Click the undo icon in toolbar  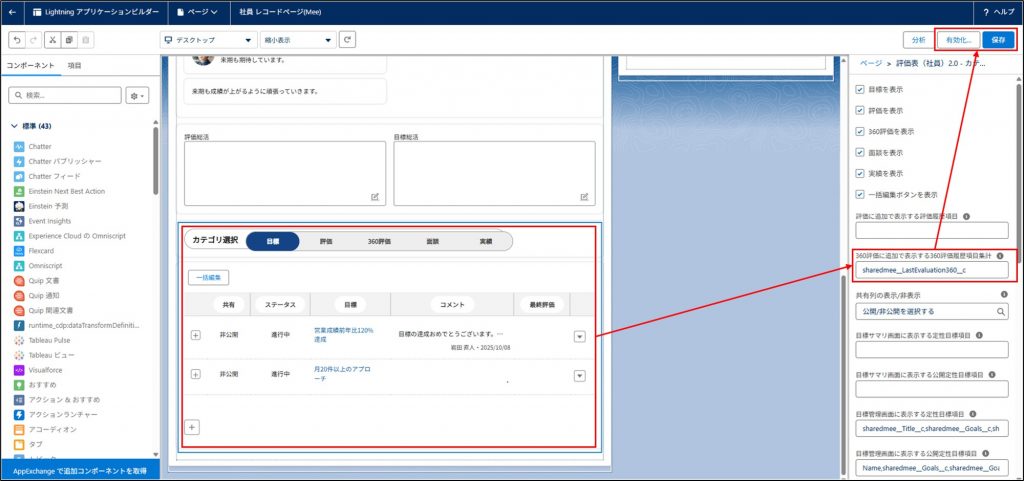(17, 40)
